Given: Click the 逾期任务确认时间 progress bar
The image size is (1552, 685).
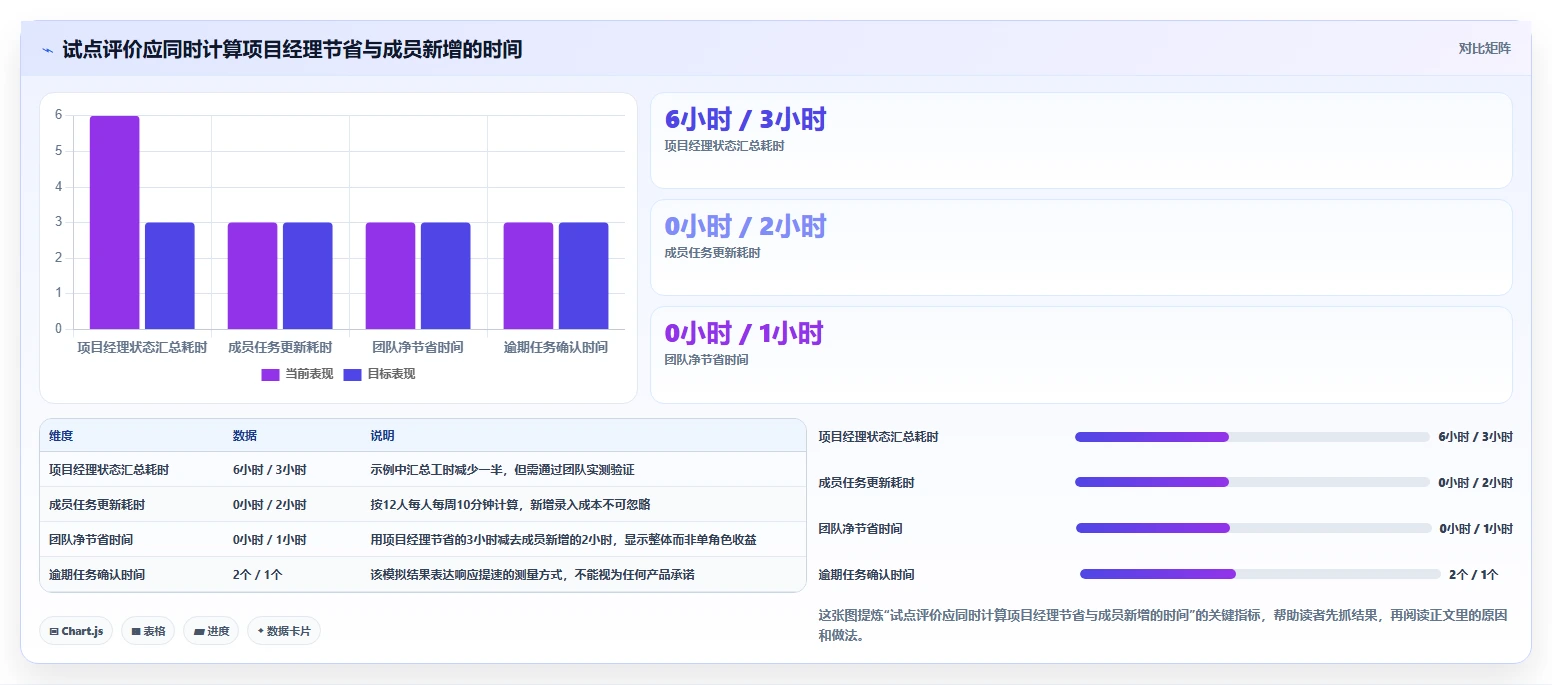Looking at the screenshot, I should (x=1260, y=574).
